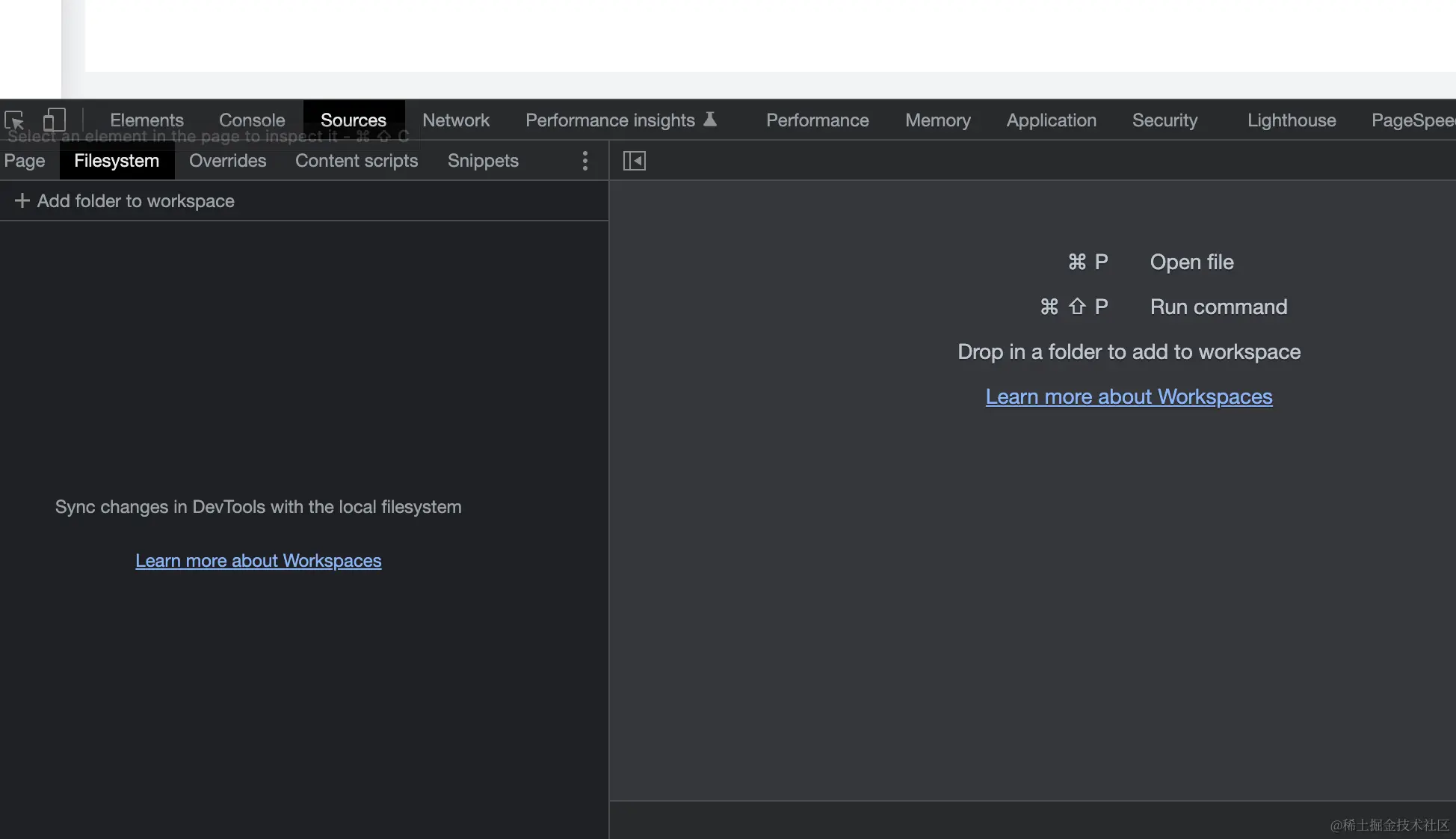
Task: Open the Memory panel tab
Action: pyautogui.click(x=937, y=120)
